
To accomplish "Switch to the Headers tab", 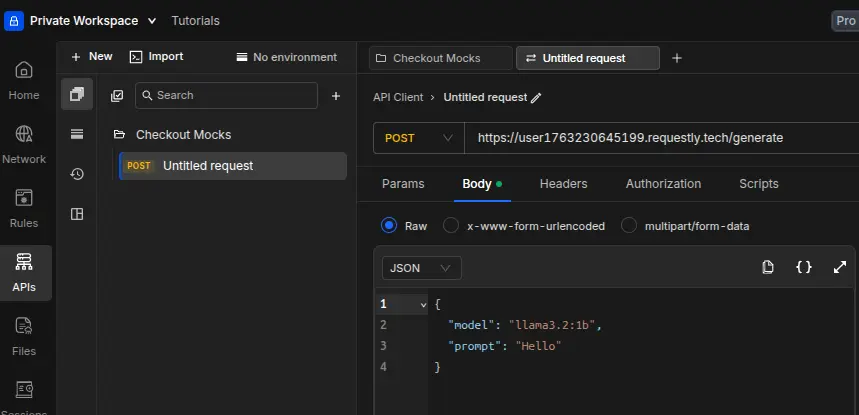I will 563,184.
